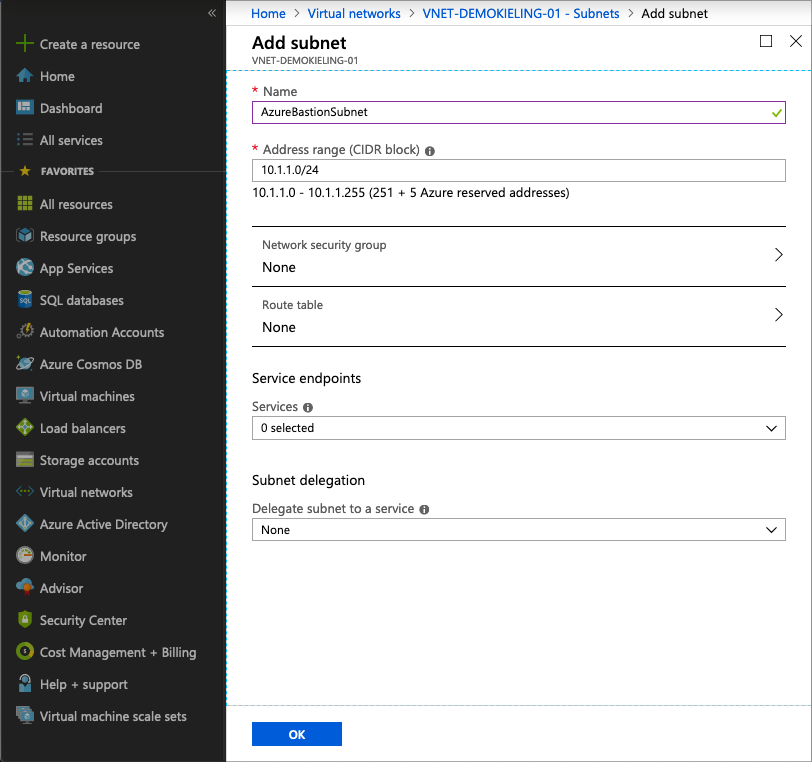Click the Security Center label in sidebar
Image resolution: width=812 pixels, height=762 pixels.
click(x=83, y=621)
